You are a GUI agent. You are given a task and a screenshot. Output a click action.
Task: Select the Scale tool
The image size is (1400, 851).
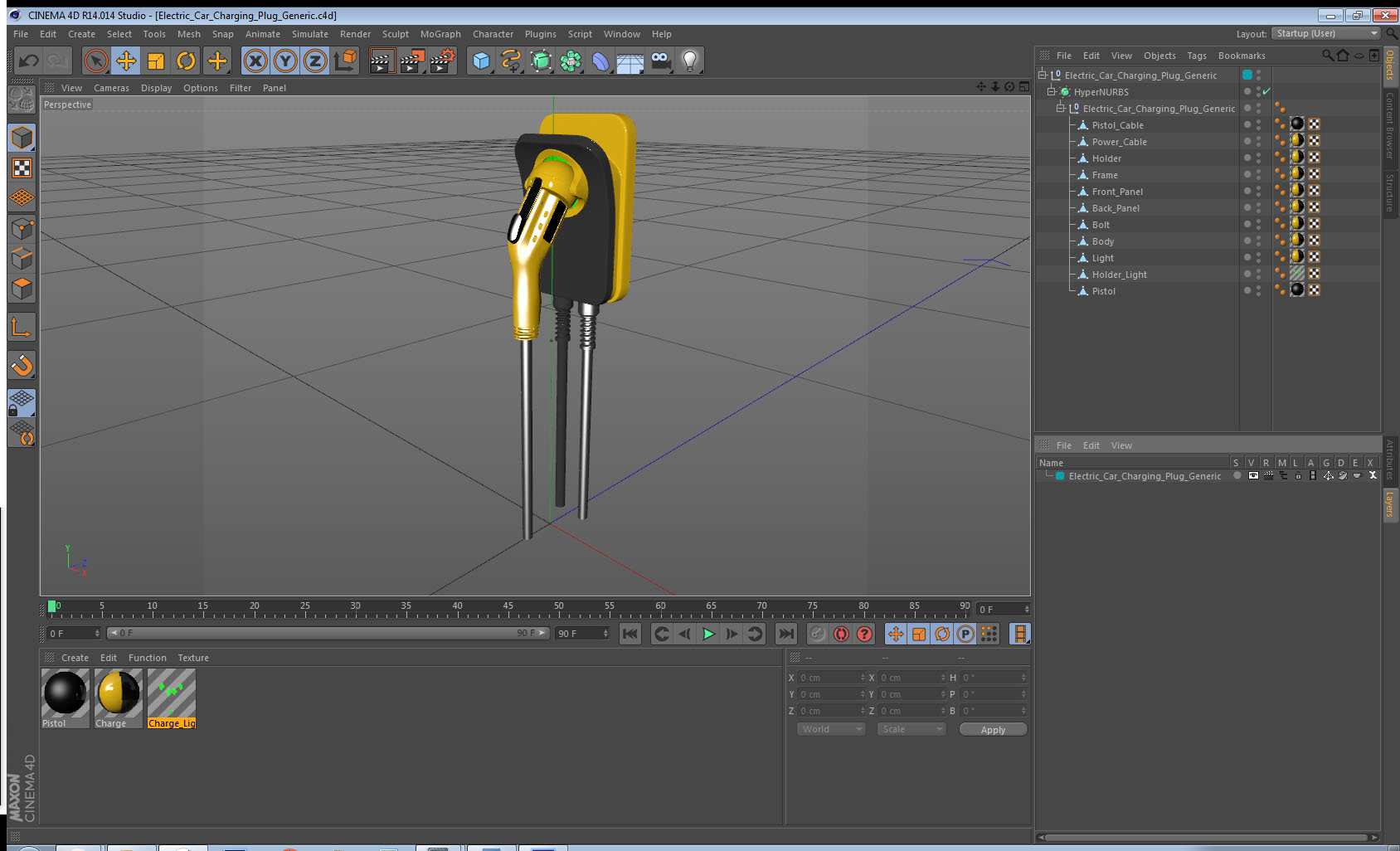[156, 61]
